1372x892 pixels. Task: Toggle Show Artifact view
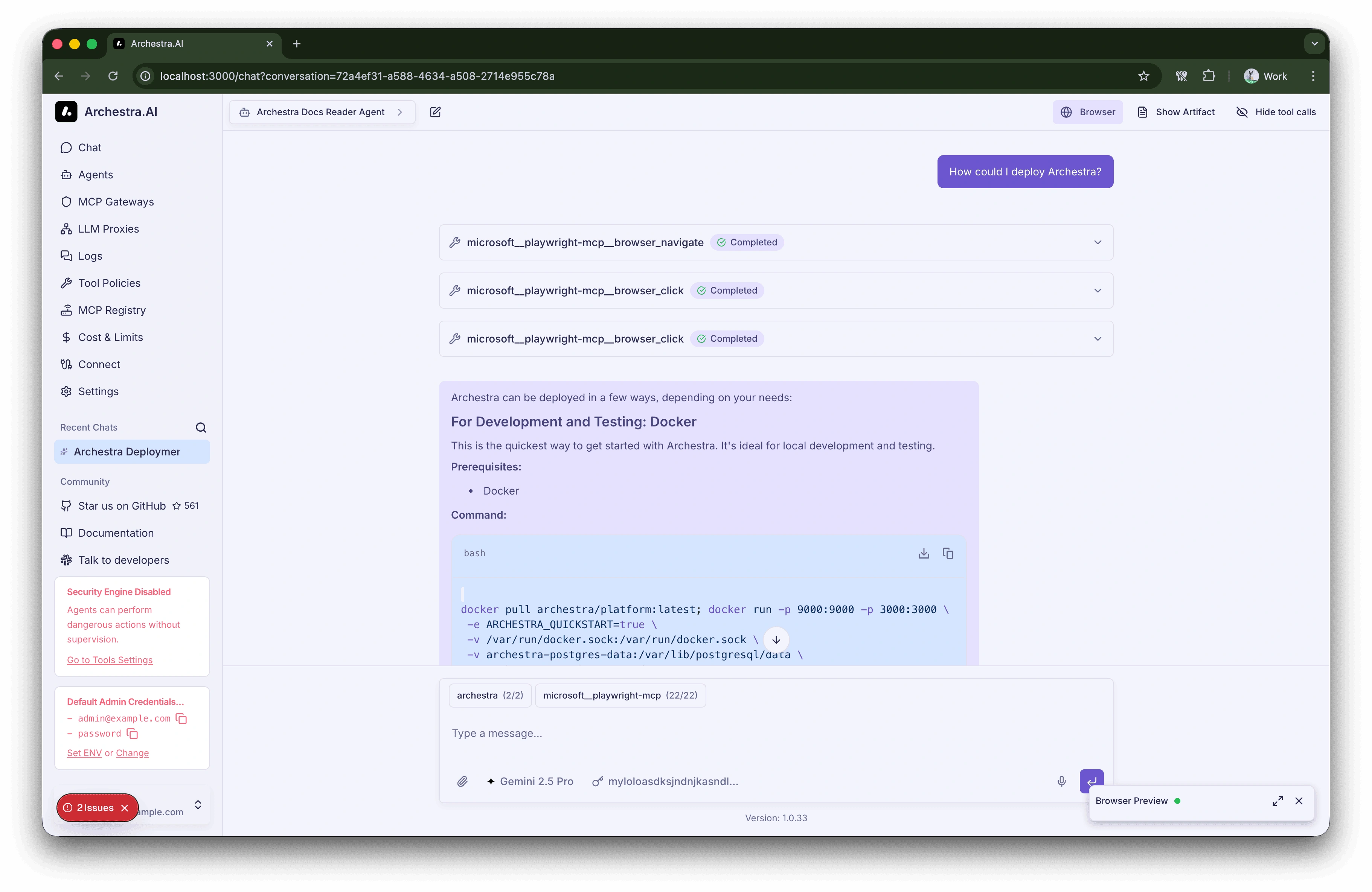tap(1176, 112)
